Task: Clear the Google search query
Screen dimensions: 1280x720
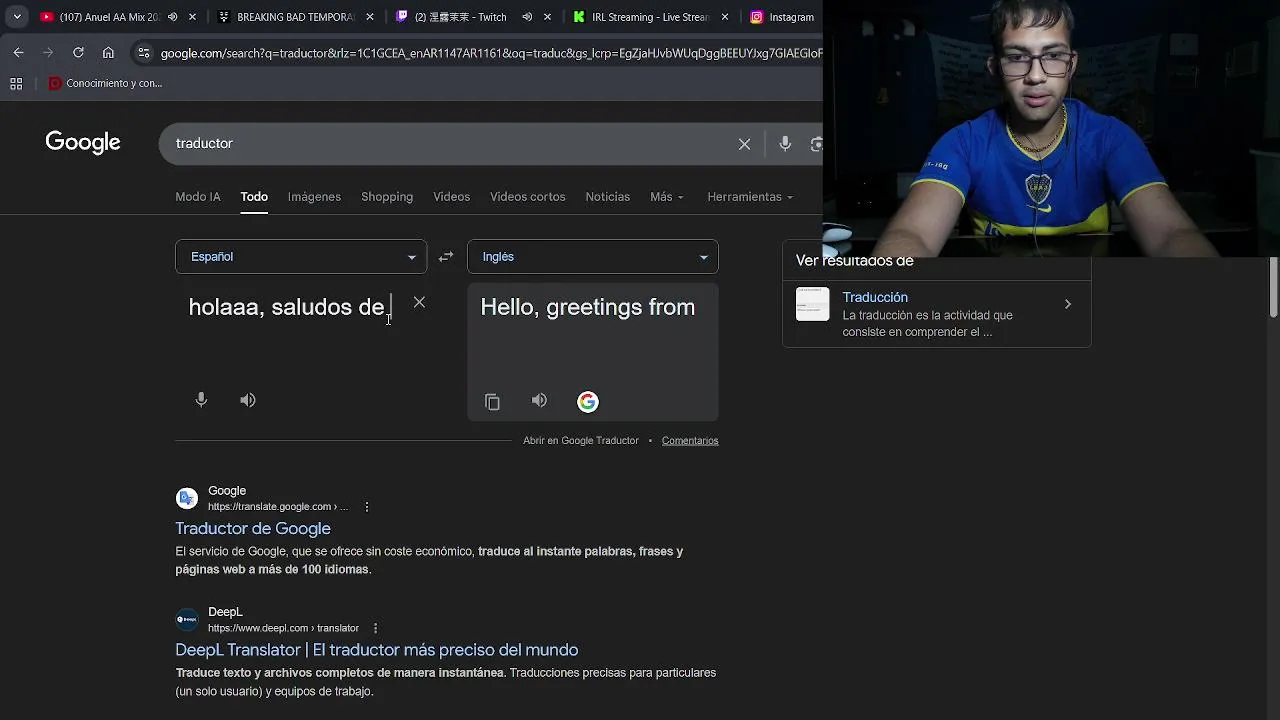Action: point(744,144)
